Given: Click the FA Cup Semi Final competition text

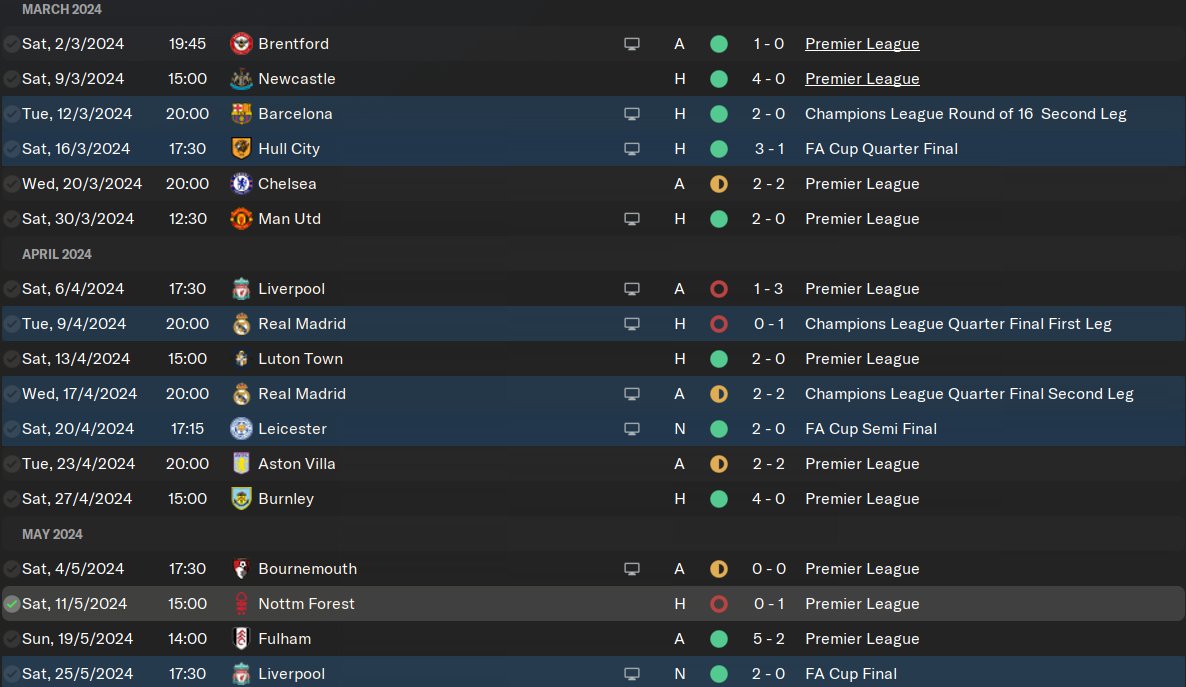Looking at the screenshot, I should (870, 429).
